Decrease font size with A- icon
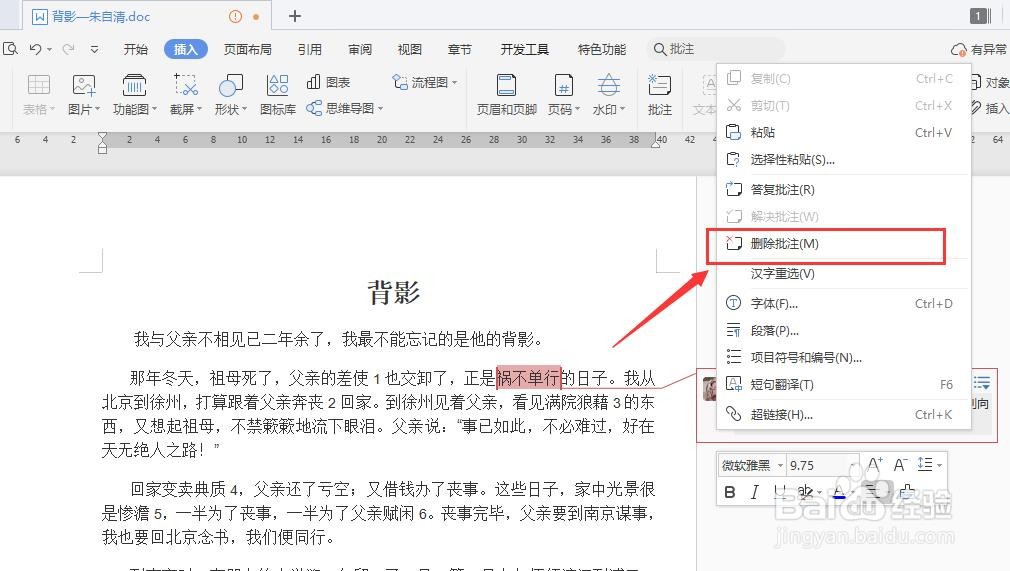The height and width of the screenshot is (571, 1010). [x=900, y=465]
